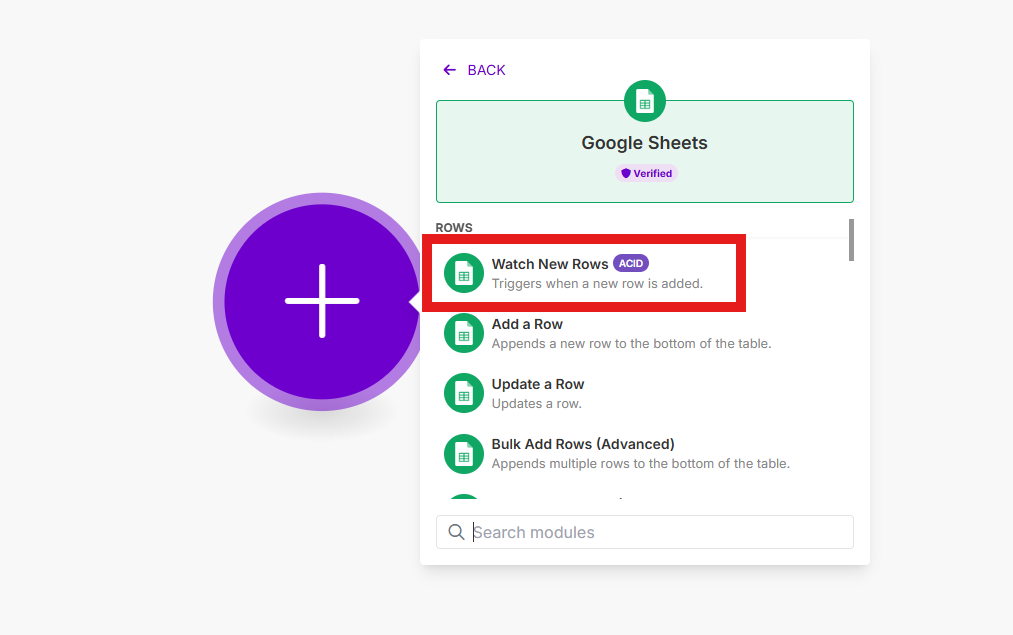This screenshot has height=635, width=1013.
Task: Click the Watch New Rows sheet icon
Action: pyautogui.click(x=464, y=273)
